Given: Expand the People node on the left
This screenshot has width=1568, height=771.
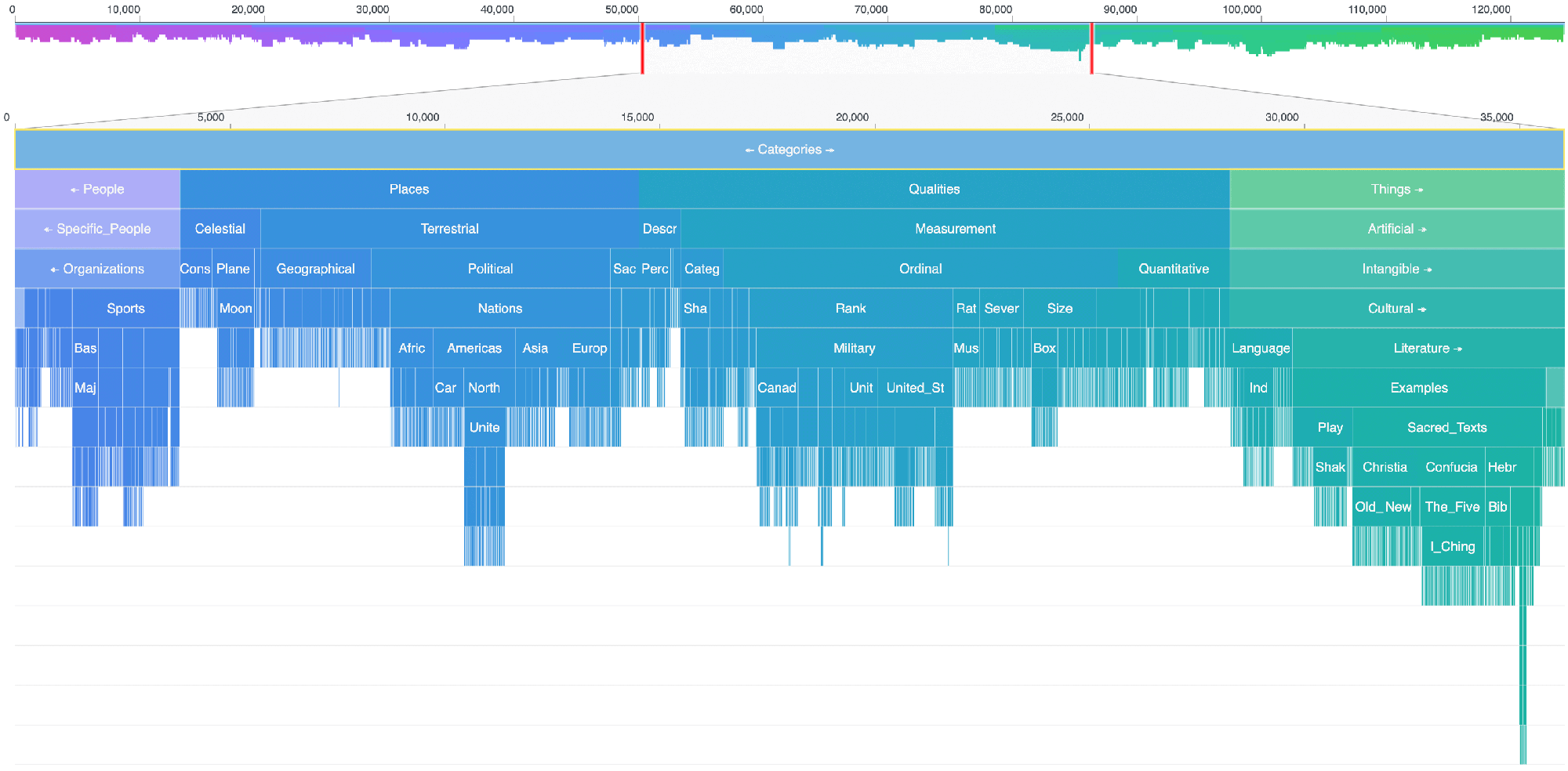Looking at the screenshot, I should coord(97,190).
